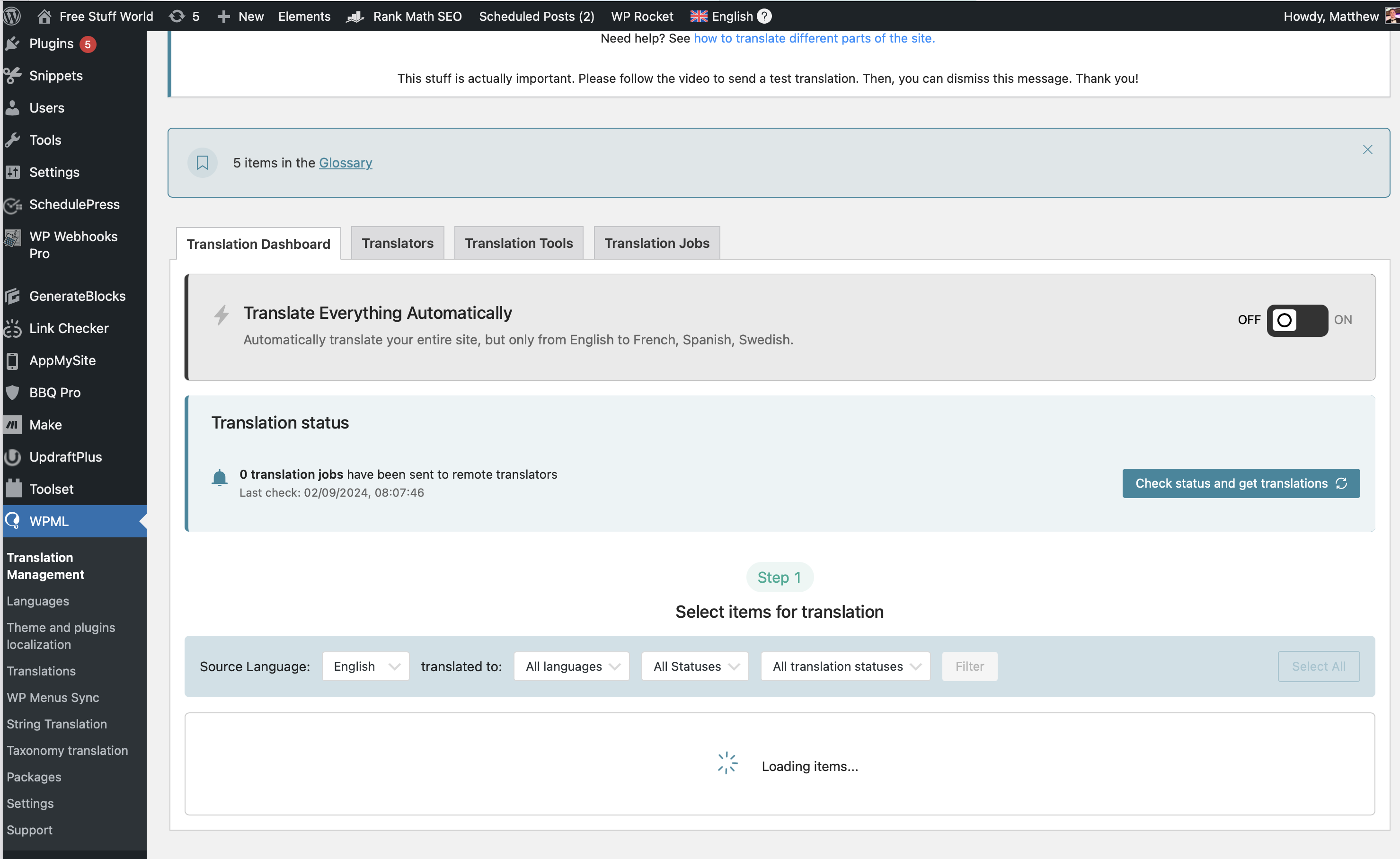Image resolution: width=1400 pixels, height=859 pixels.
Task: Click the Filter button
Action: click(x=969, y=666)
